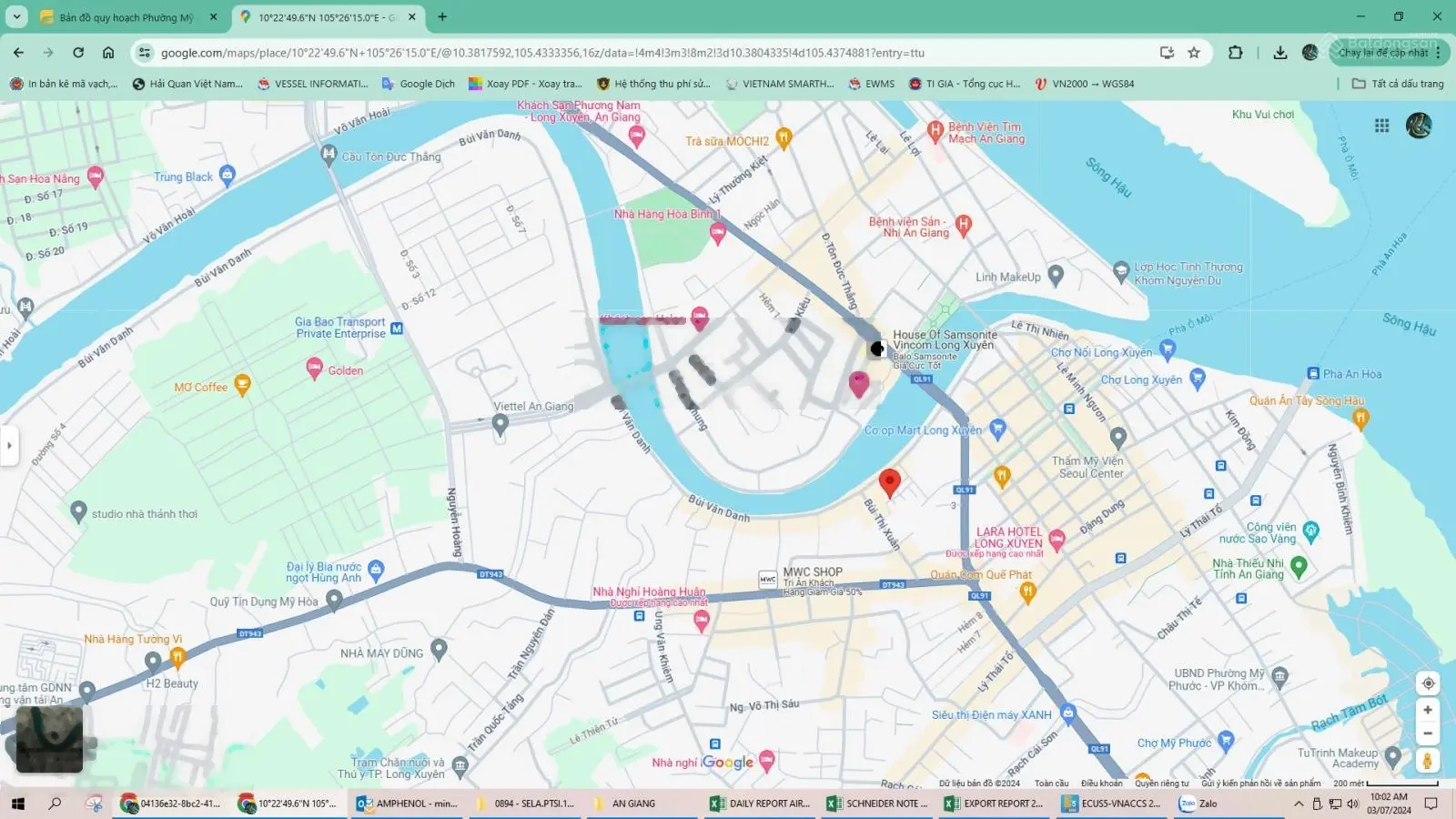Screen dimensions: 1456x819
Task: Toggle the 200 mét map scale
Action: pyautogui.click(x=1385, y=784)
